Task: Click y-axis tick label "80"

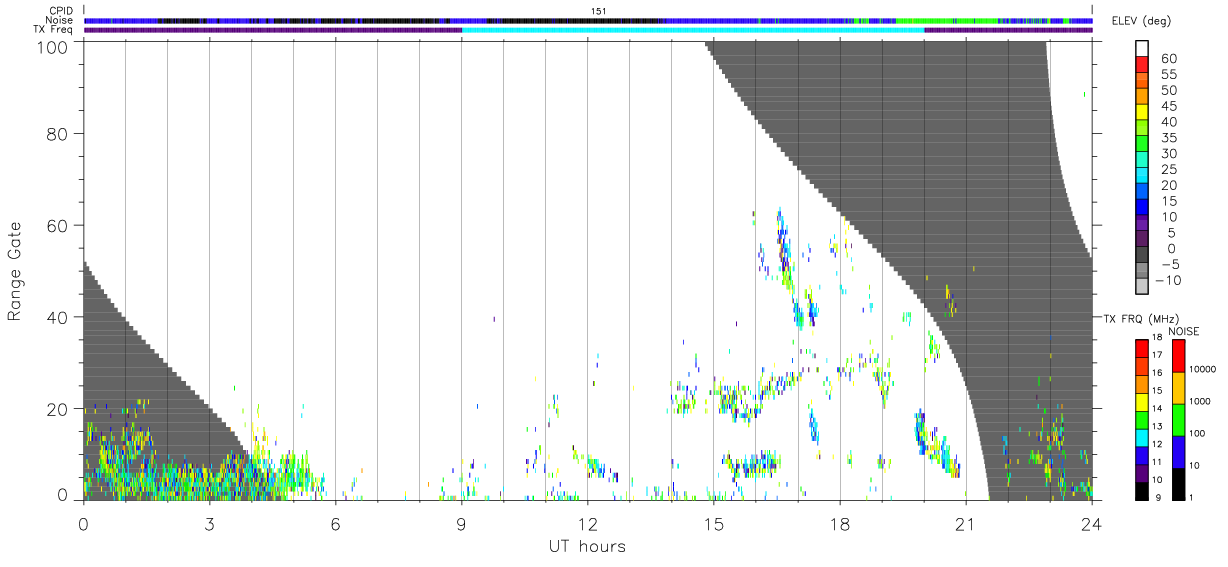Action: pyautogui.click(x=57, y=133)
